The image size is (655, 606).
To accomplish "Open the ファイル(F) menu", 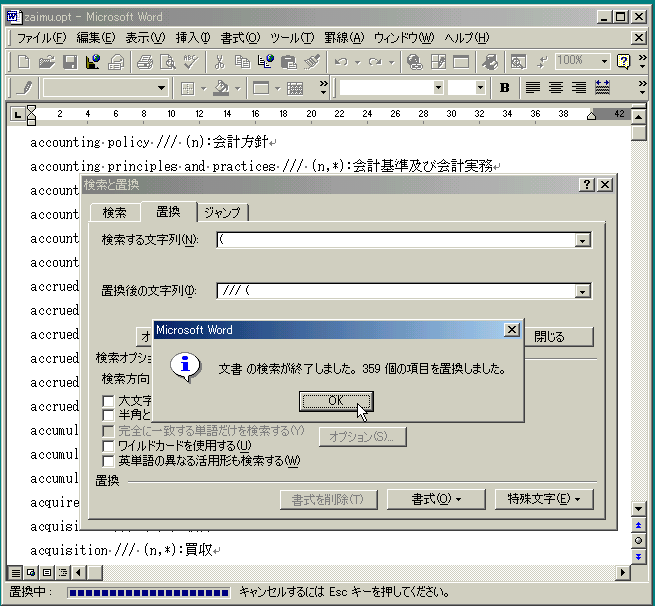I will (41, 38).
